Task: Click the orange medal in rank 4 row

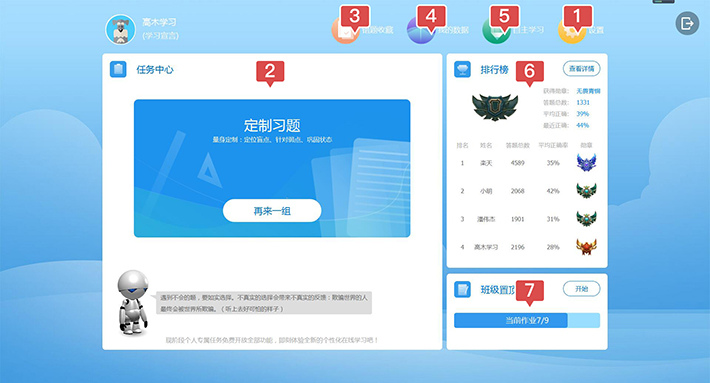Action: coord(586,247)
